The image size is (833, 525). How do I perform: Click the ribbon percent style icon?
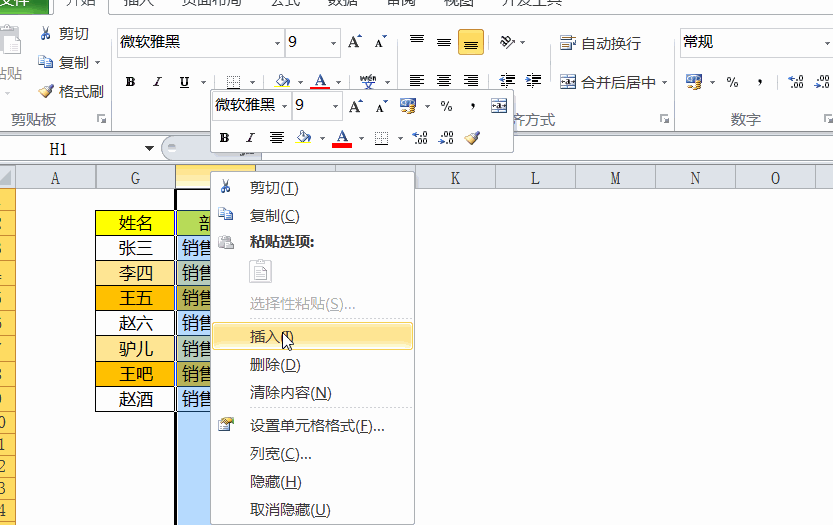tap(733, 82)
